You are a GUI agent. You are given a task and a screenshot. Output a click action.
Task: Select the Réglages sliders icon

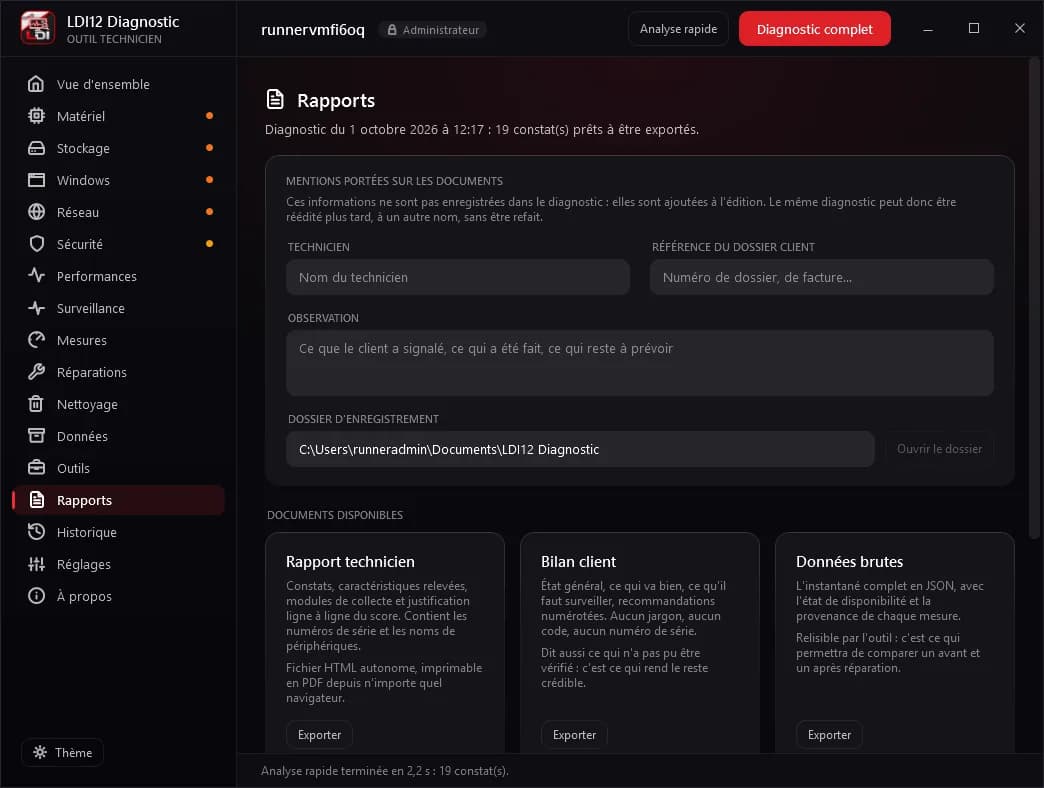pos(36,564)
